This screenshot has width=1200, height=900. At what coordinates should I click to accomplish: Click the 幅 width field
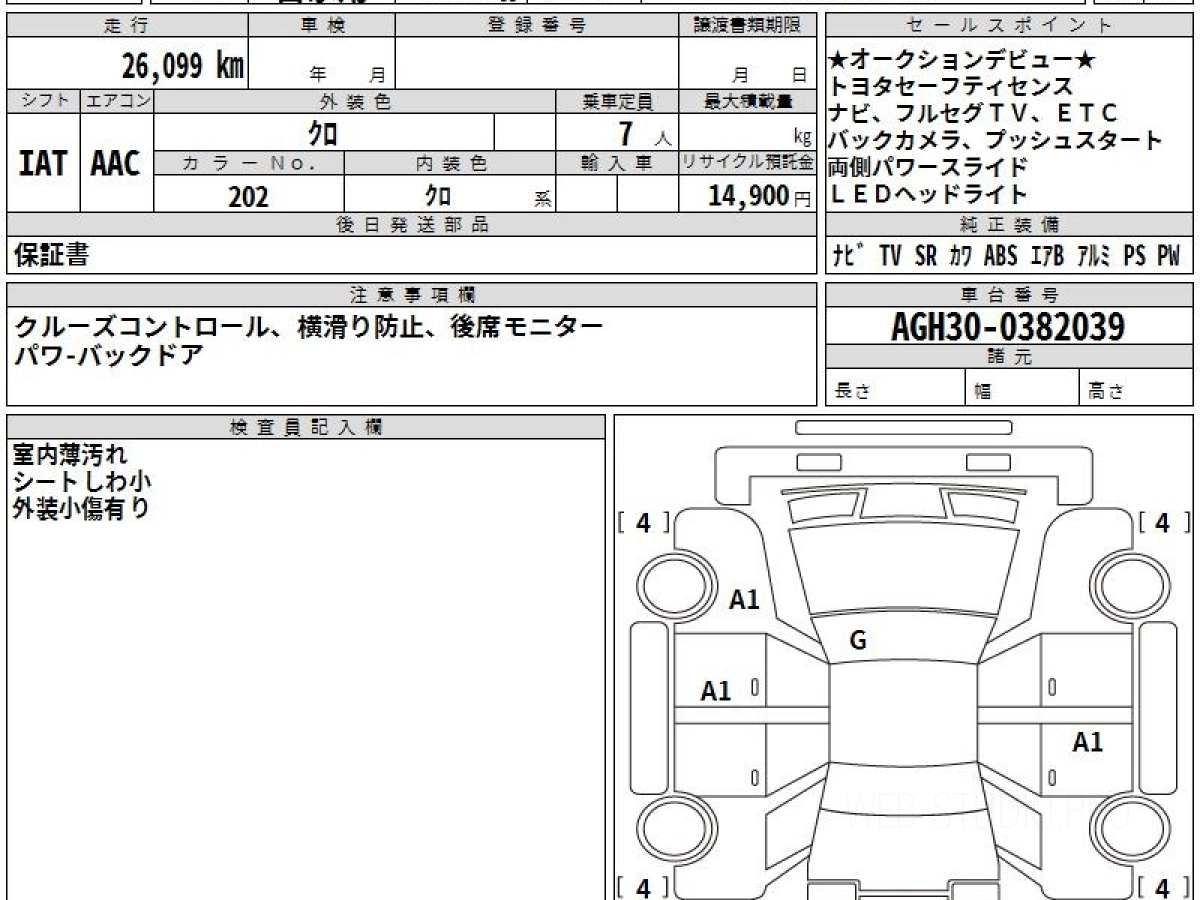1021,388
